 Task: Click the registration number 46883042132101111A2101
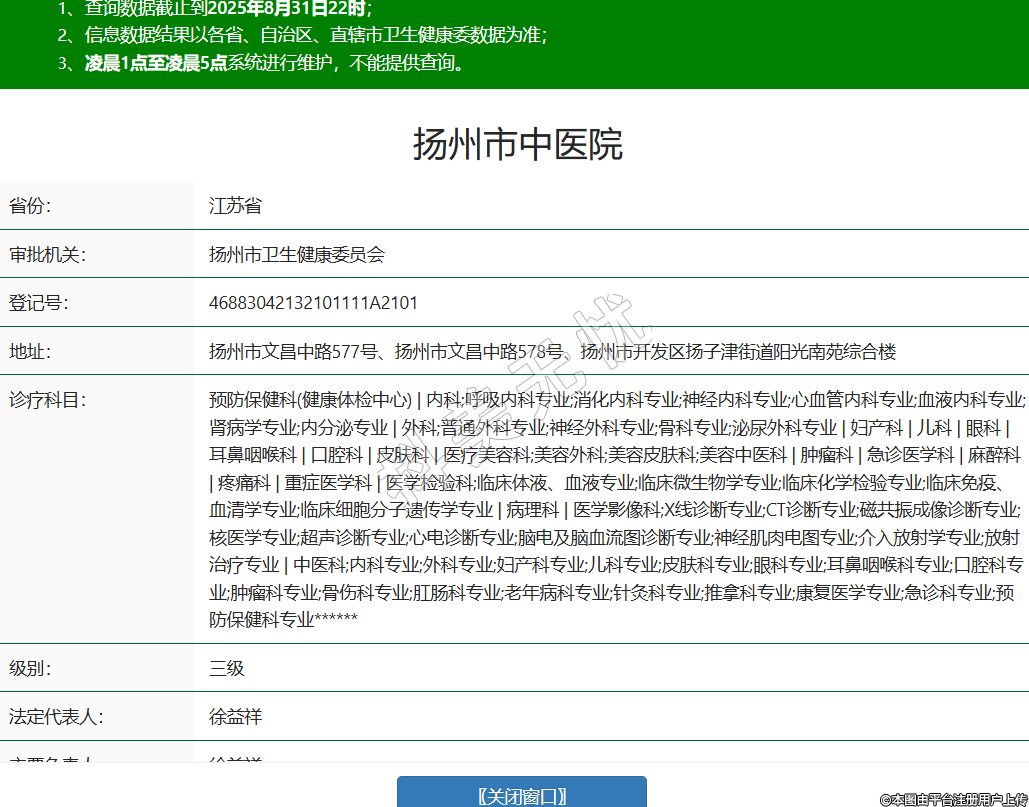click(x=313, y=303)
